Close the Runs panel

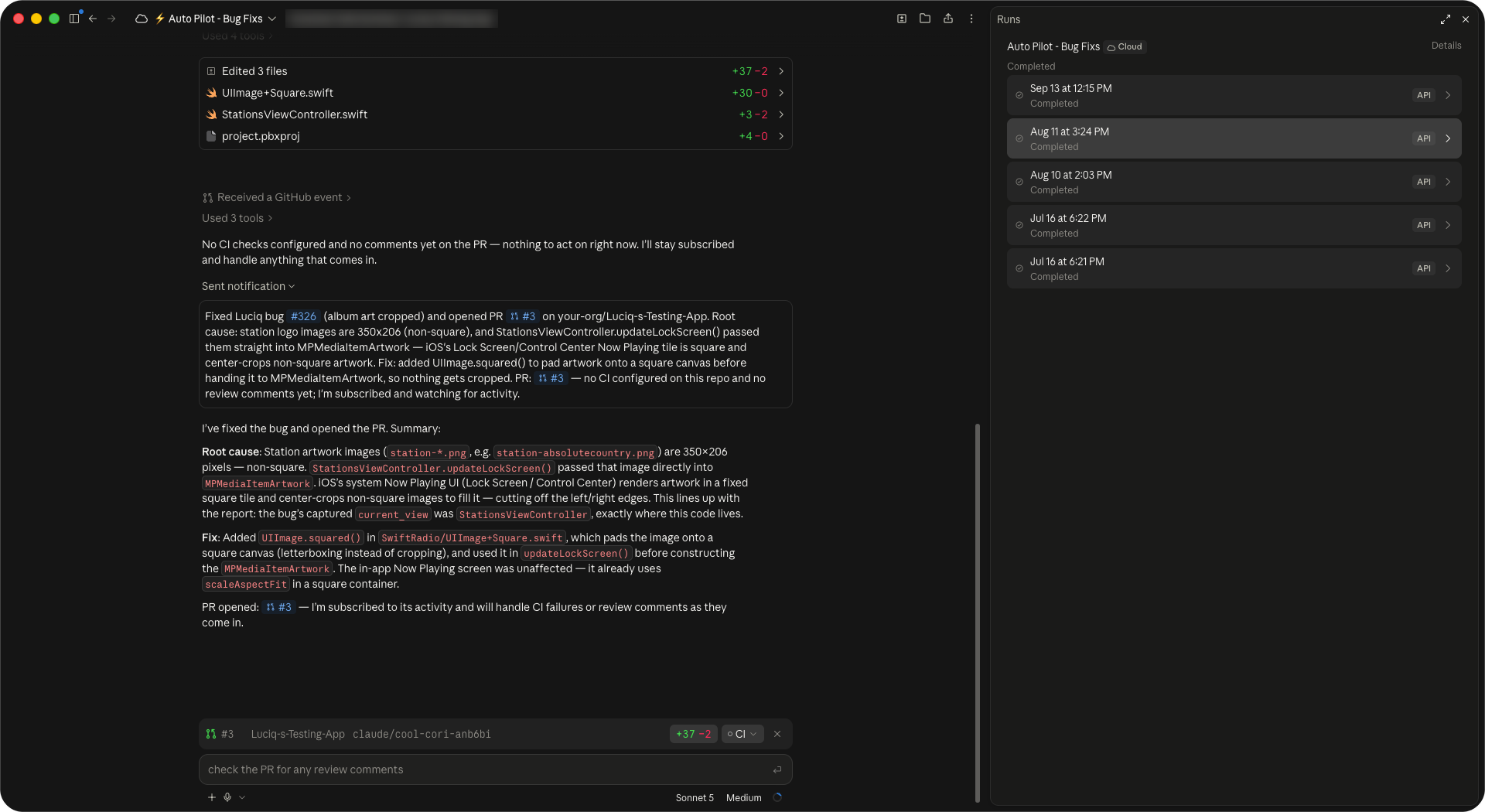click(1466, 19)
